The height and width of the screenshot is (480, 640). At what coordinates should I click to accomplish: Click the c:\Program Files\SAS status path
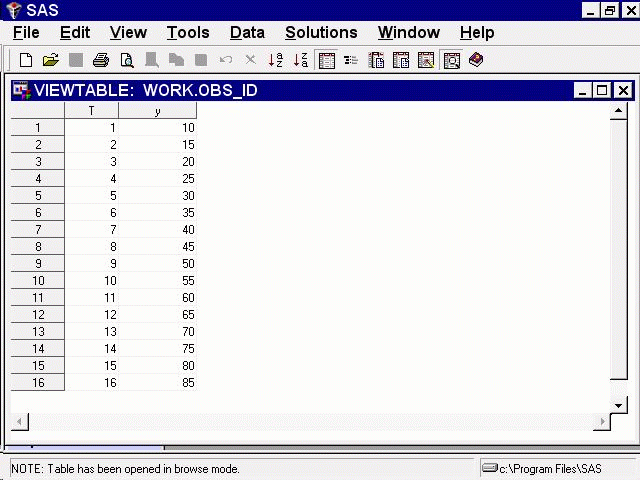(x=550, y=469)
